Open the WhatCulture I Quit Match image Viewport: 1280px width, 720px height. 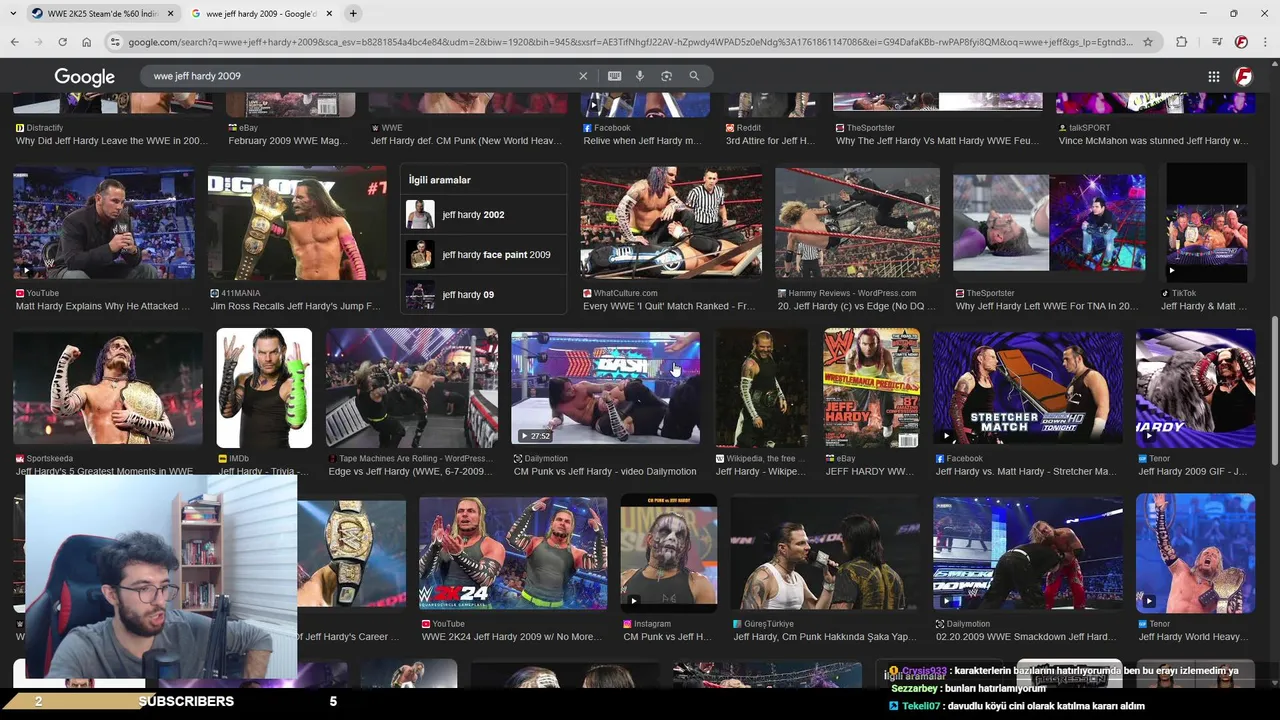click(x=671, y=223)
